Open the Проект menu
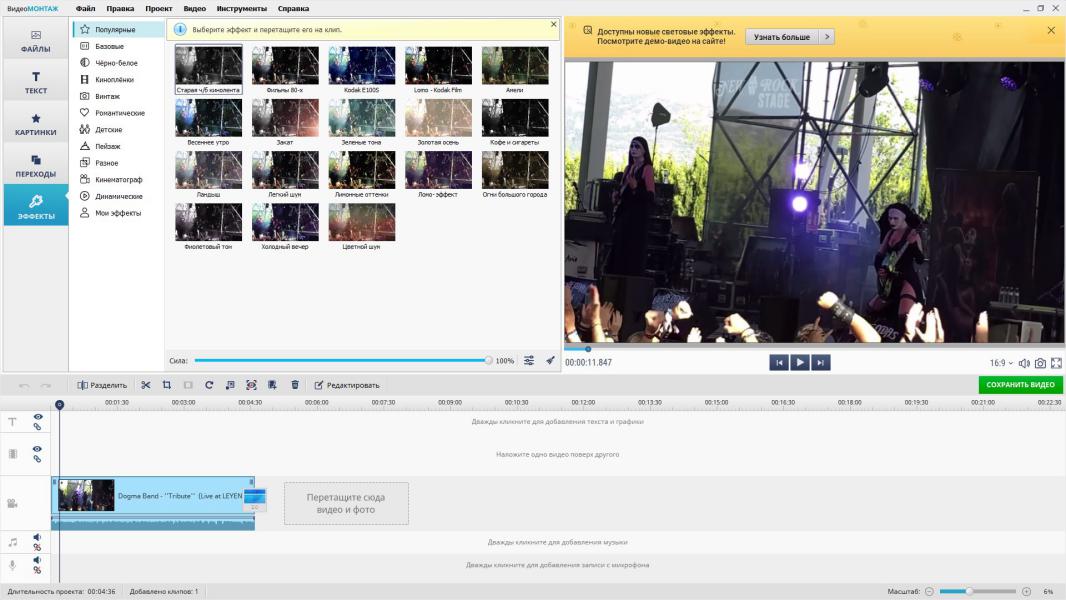Image resolution: width=1066 pixels, height=600 pixels. (158, 8)
